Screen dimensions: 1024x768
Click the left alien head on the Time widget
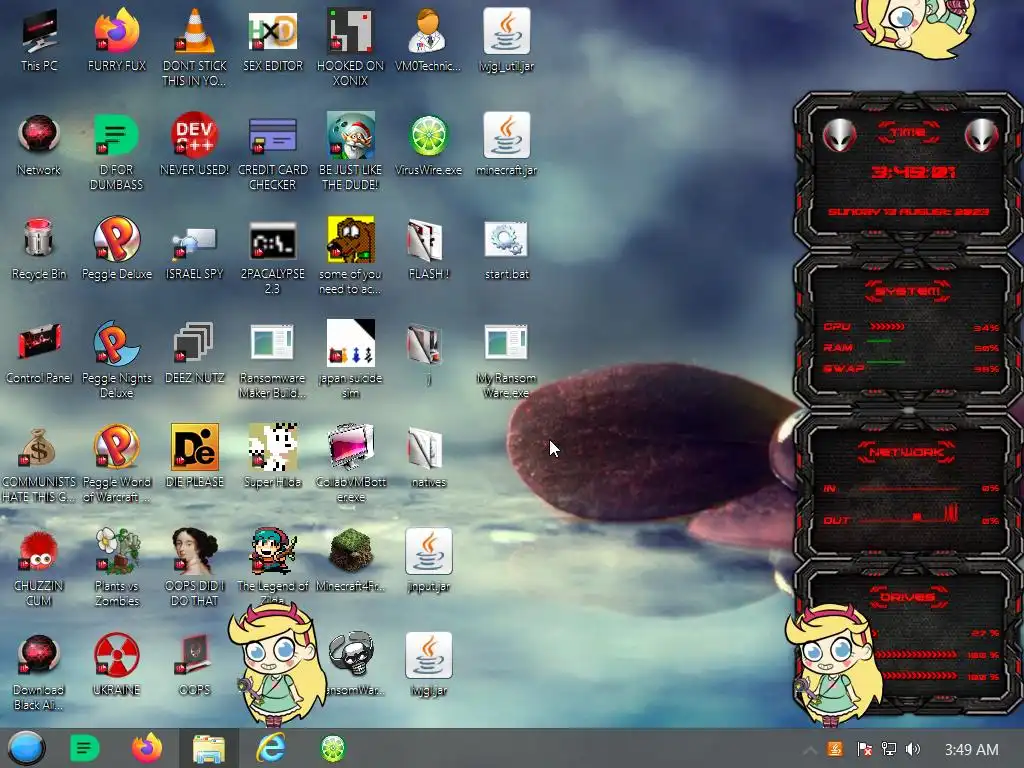(x=839, y=135)
